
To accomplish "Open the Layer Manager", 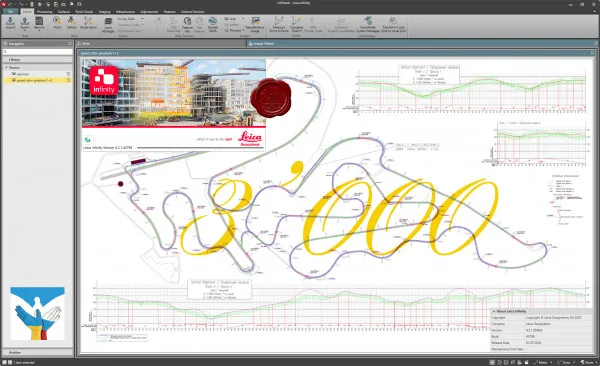I will 108,25.
